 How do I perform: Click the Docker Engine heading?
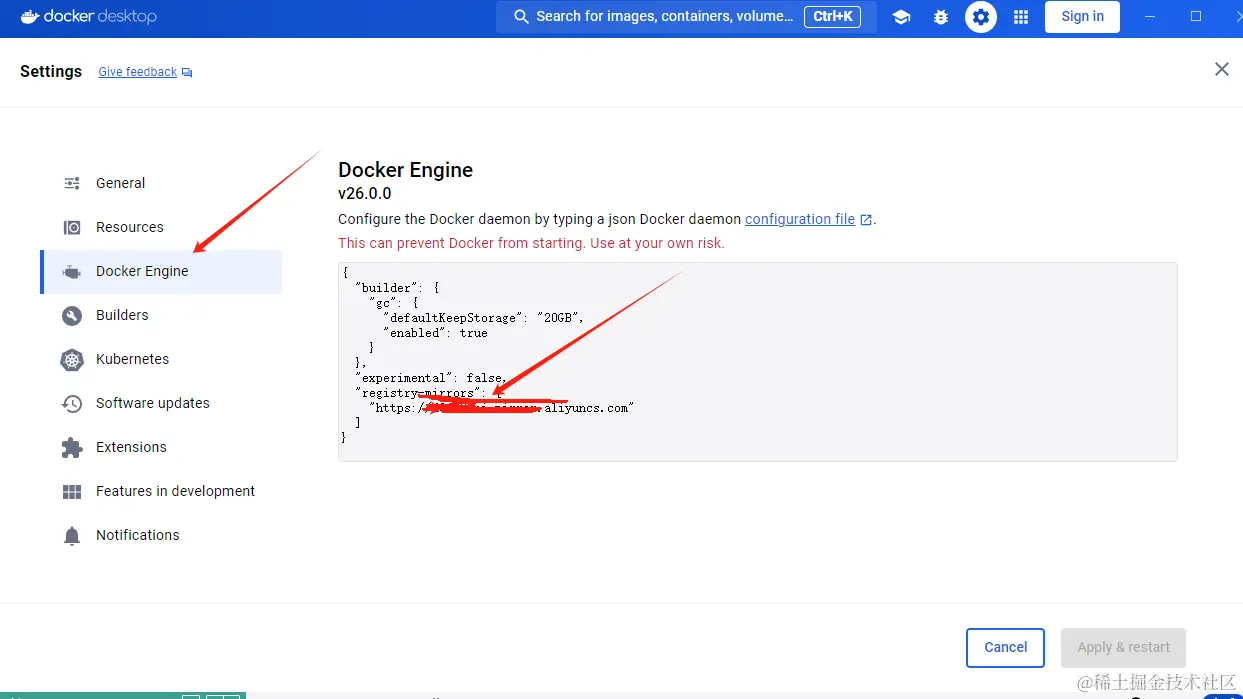[x=405, y=170]
